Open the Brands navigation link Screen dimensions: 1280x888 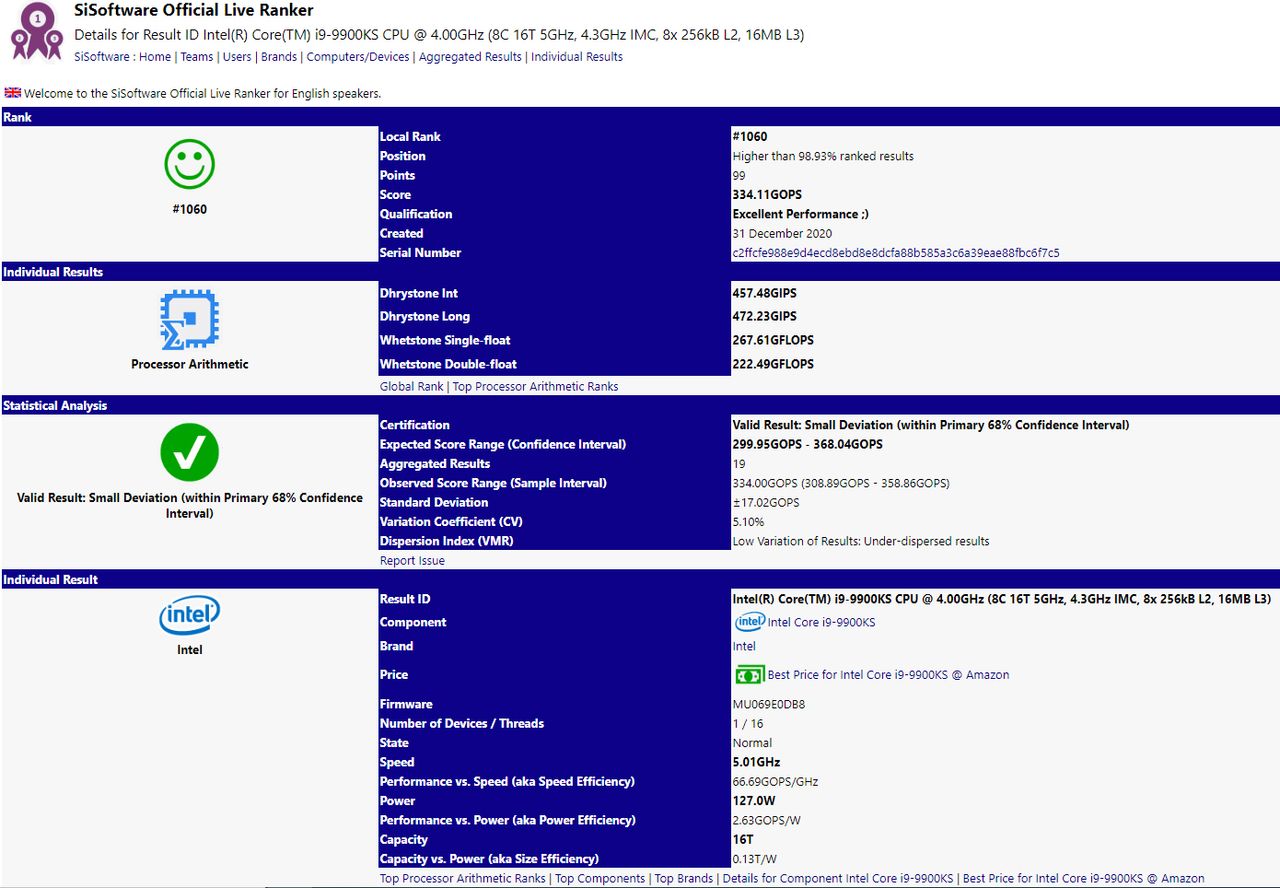(279, 57)
